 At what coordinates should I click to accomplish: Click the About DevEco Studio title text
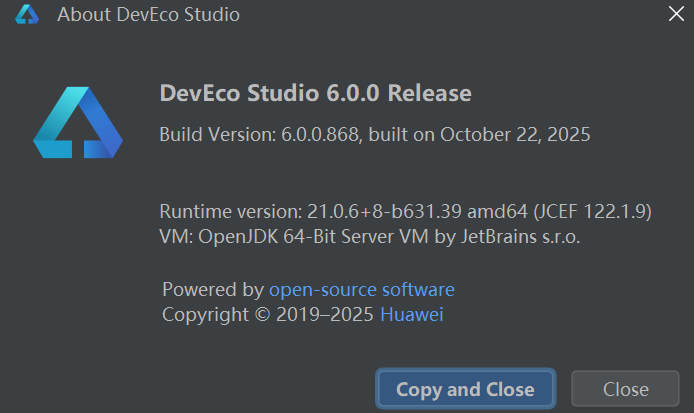point(148,15)
